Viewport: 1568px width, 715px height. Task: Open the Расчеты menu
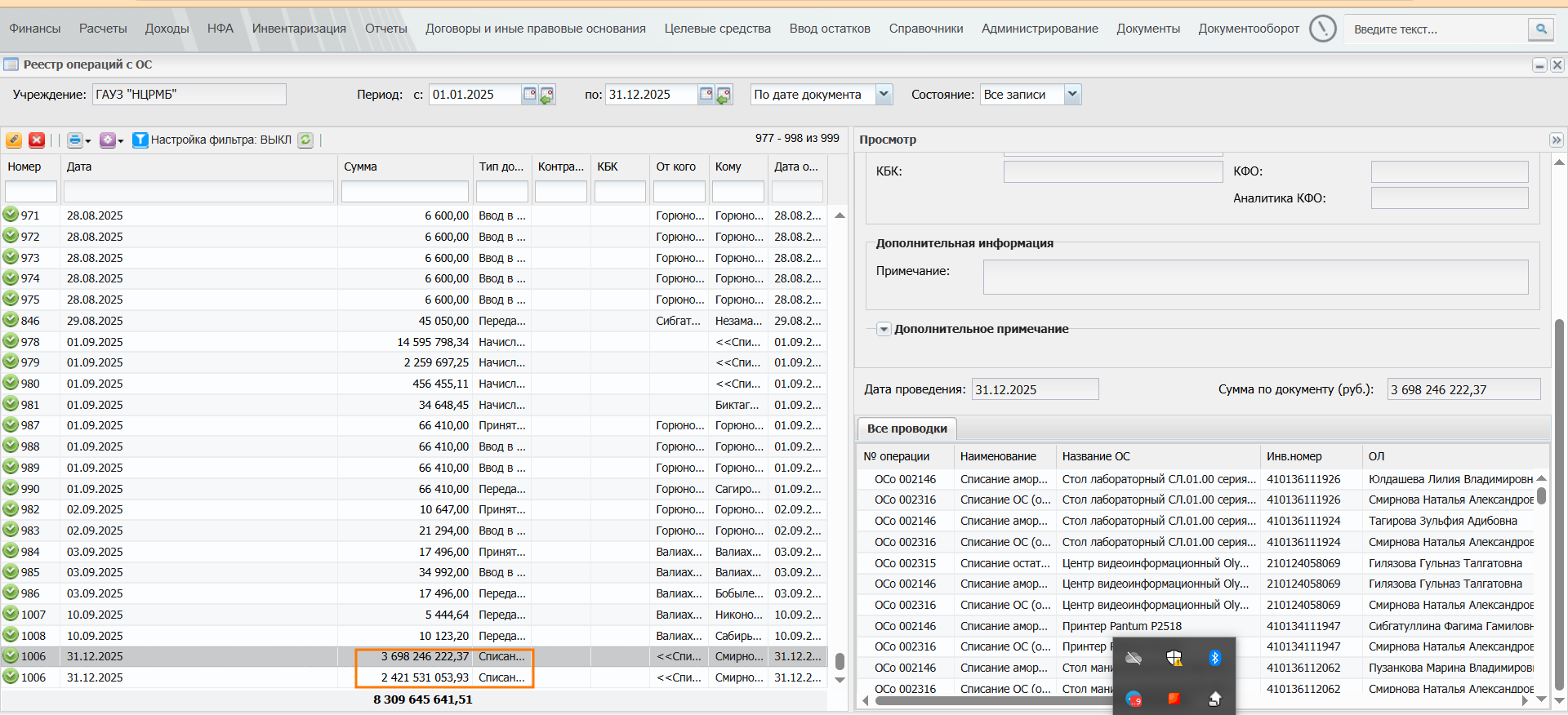[x=103, y=29]
